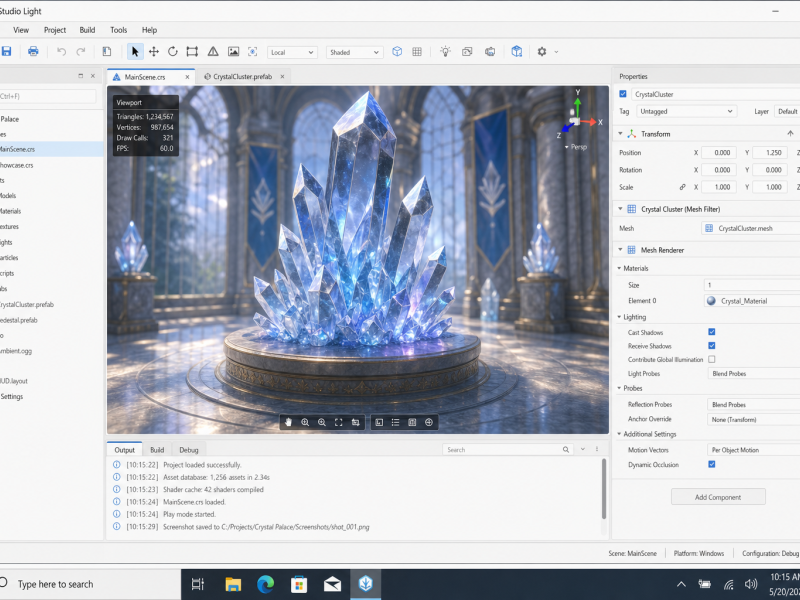Viewport: 800px width, 600px height.
Task: Click the Crystal_Material sphere swatch
Action: click(x=711, y=301)
